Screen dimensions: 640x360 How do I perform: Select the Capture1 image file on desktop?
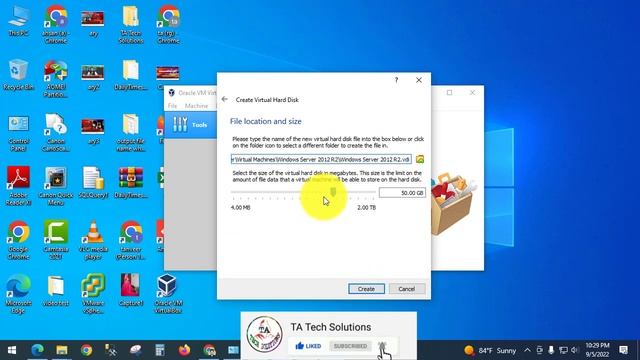coord(131,291)
